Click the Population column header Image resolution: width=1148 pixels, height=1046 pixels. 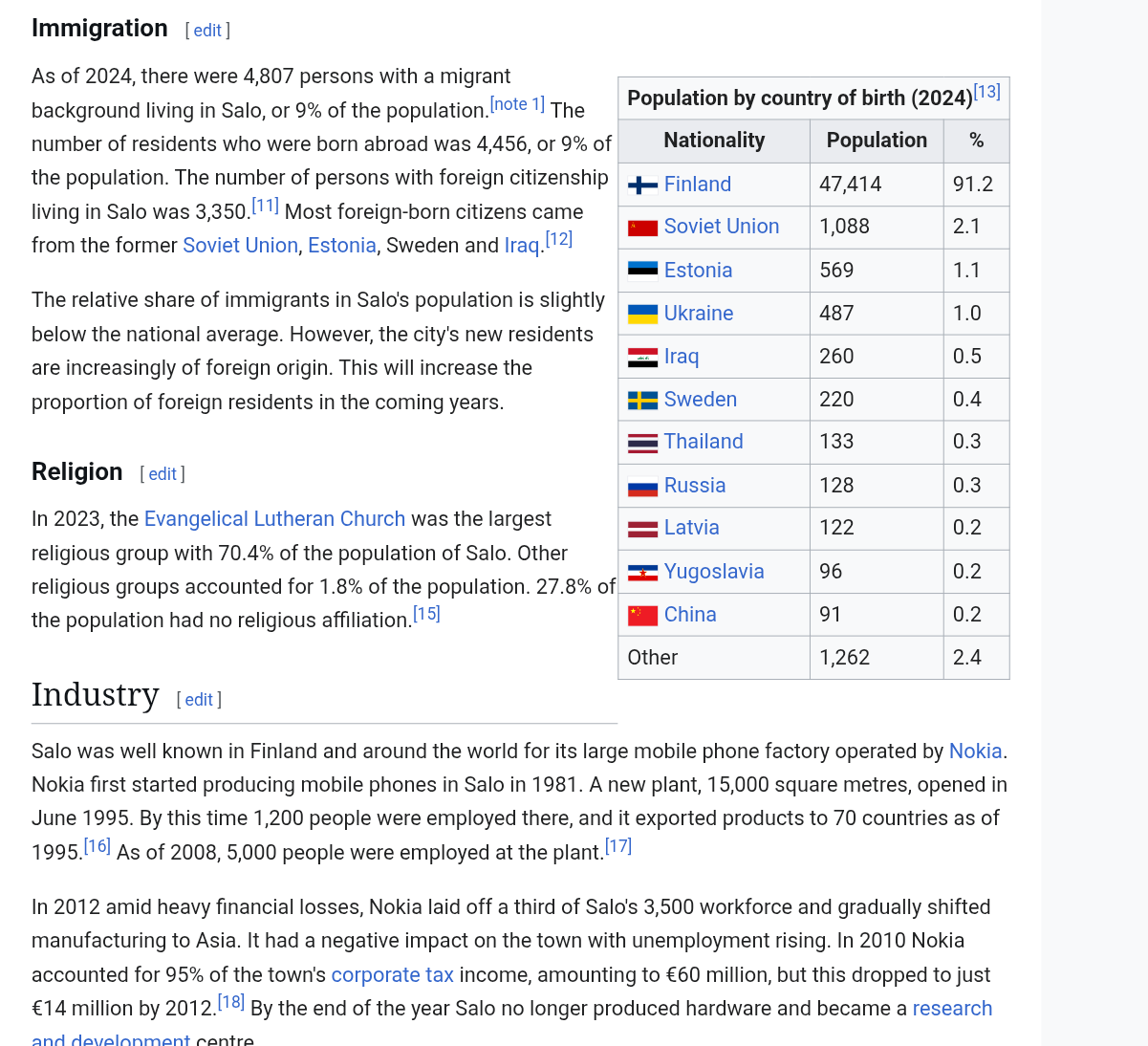click(877, 141)
